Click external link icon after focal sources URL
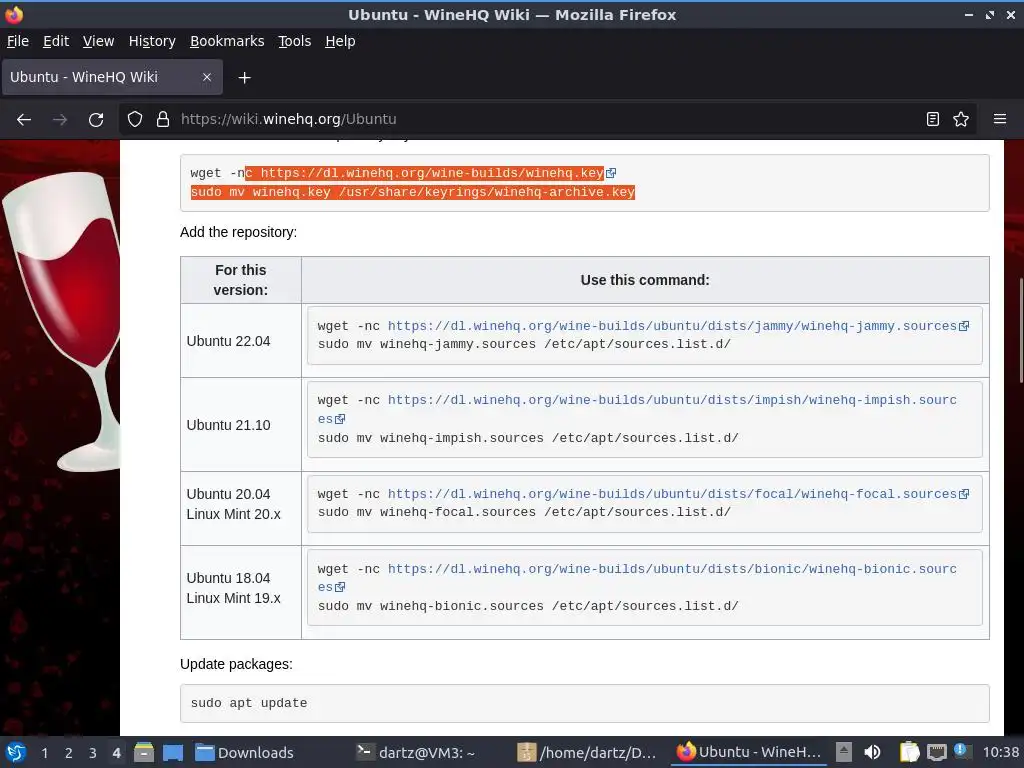The image size is (1024, 768). coord(964,494)
